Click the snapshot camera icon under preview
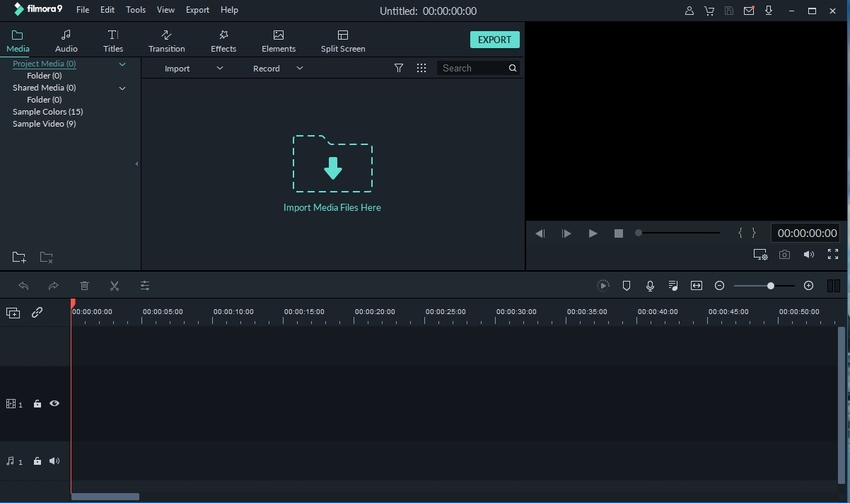Viewport: 850px width, 503px height. point(784,255)
